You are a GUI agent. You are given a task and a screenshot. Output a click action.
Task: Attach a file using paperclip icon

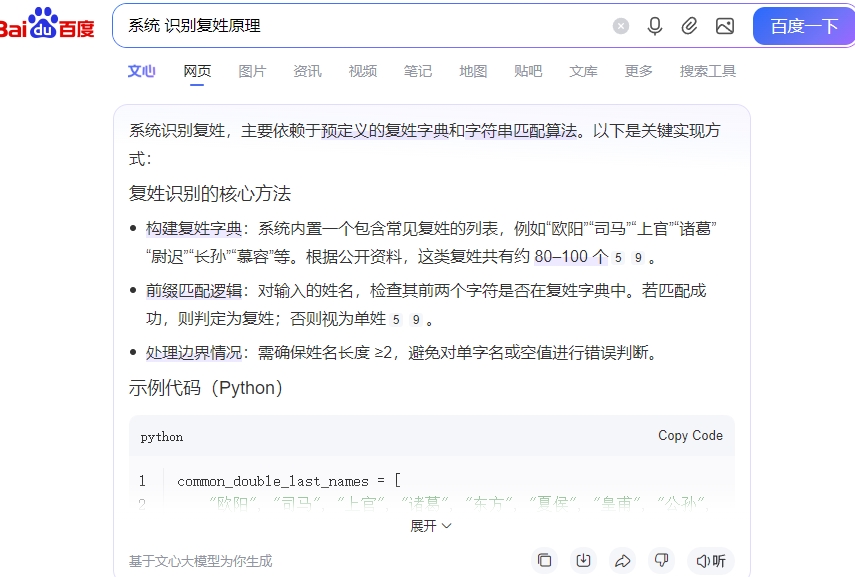(x=689, y=26)
